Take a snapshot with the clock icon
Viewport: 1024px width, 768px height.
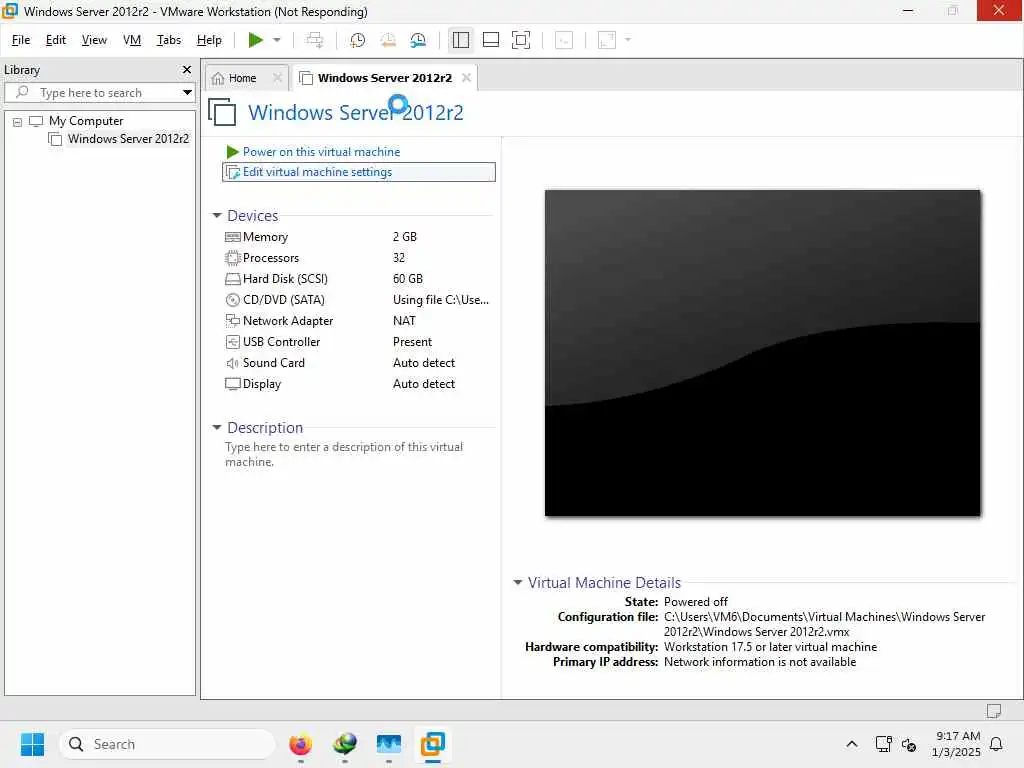pyautogui.click(x=357, y=40)
